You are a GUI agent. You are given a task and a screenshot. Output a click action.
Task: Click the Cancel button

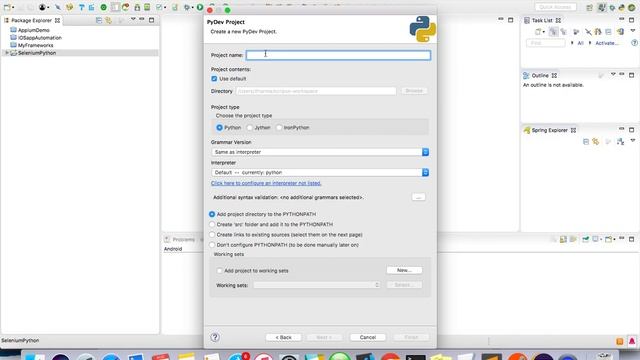(x=368, y=338)
